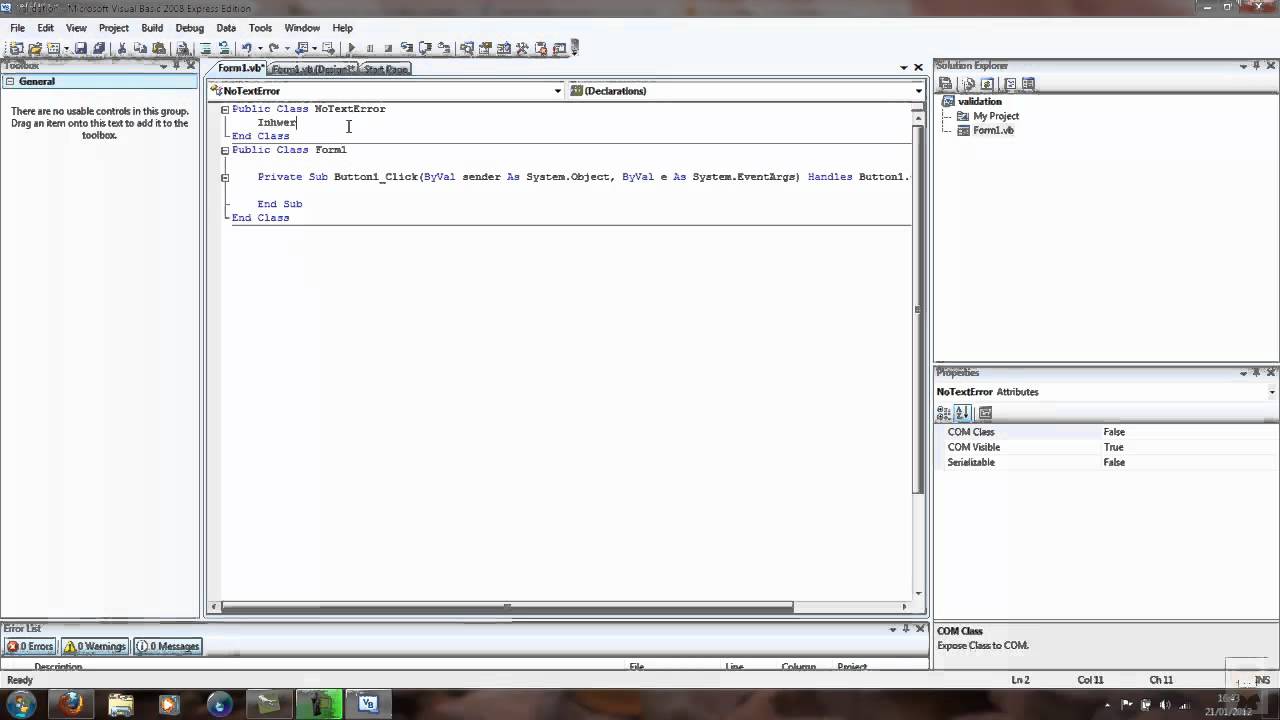
Task: Click the Windows Start button
Action: 21,703
